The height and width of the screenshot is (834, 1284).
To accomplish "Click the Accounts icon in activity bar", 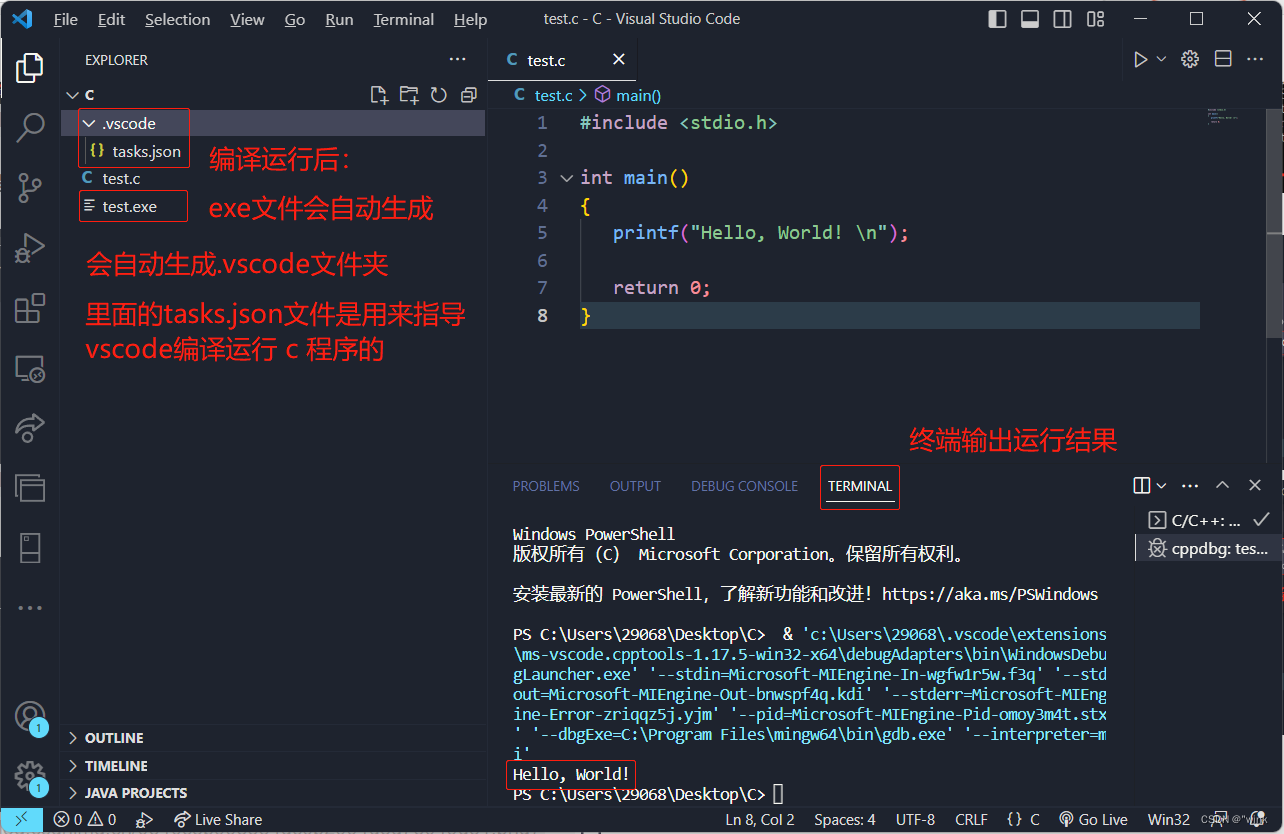I will point(30,716).
